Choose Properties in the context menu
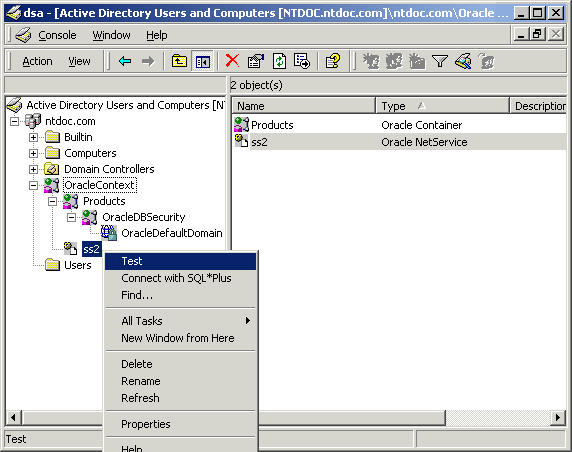572x452 pixels. pyautogui.click(x=180, y=424)
